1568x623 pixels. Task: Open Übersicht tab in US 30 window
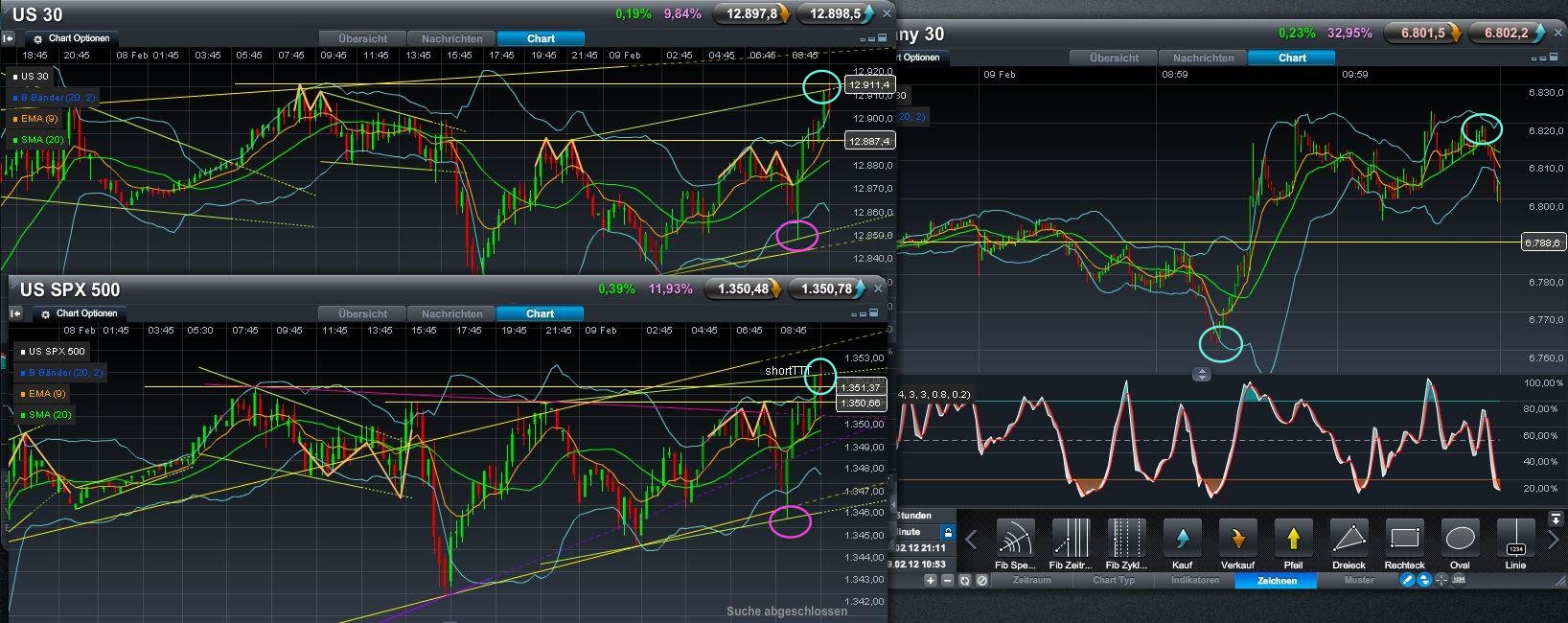click(x=363, y=38)
